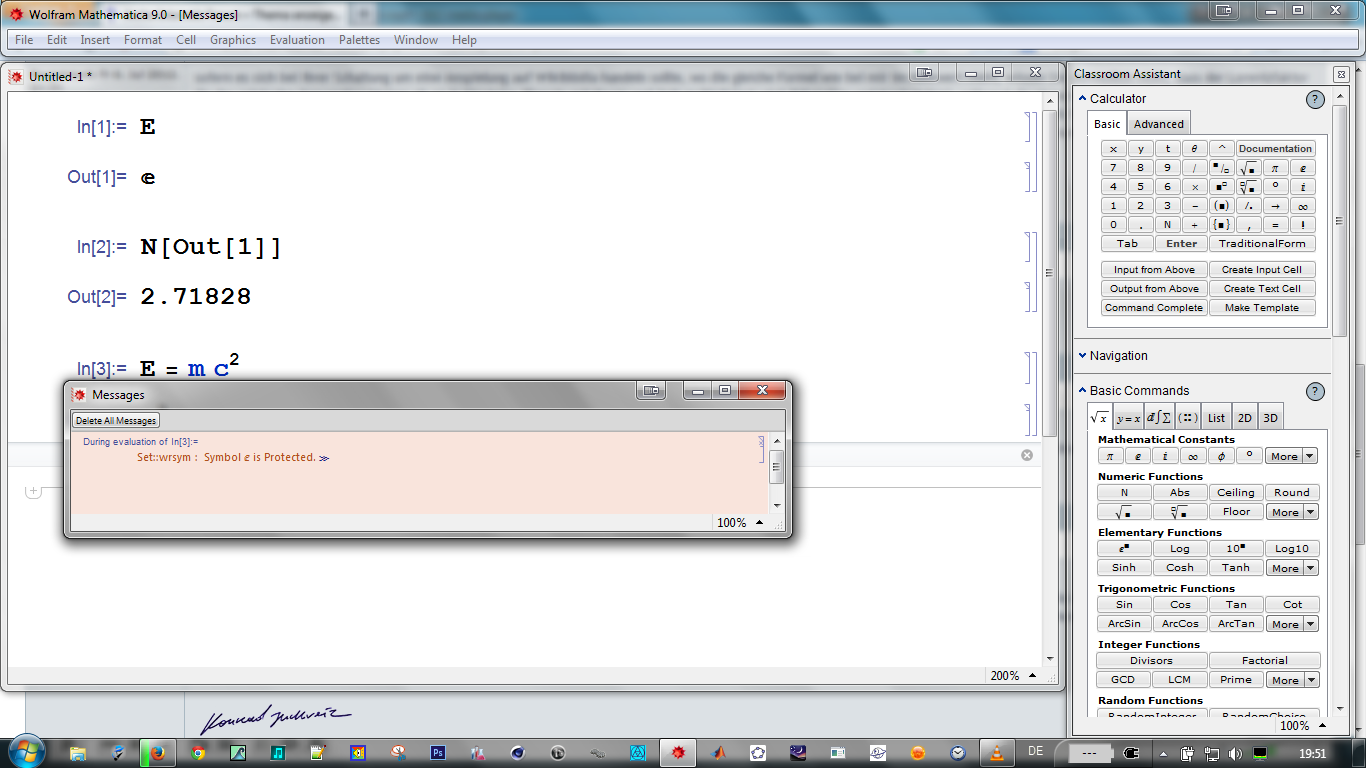Image resolution: width=1366 pixels, height=768 pixels.
Task: Open Messages window 100% zoom dropdown
Action: coord(740,523)
